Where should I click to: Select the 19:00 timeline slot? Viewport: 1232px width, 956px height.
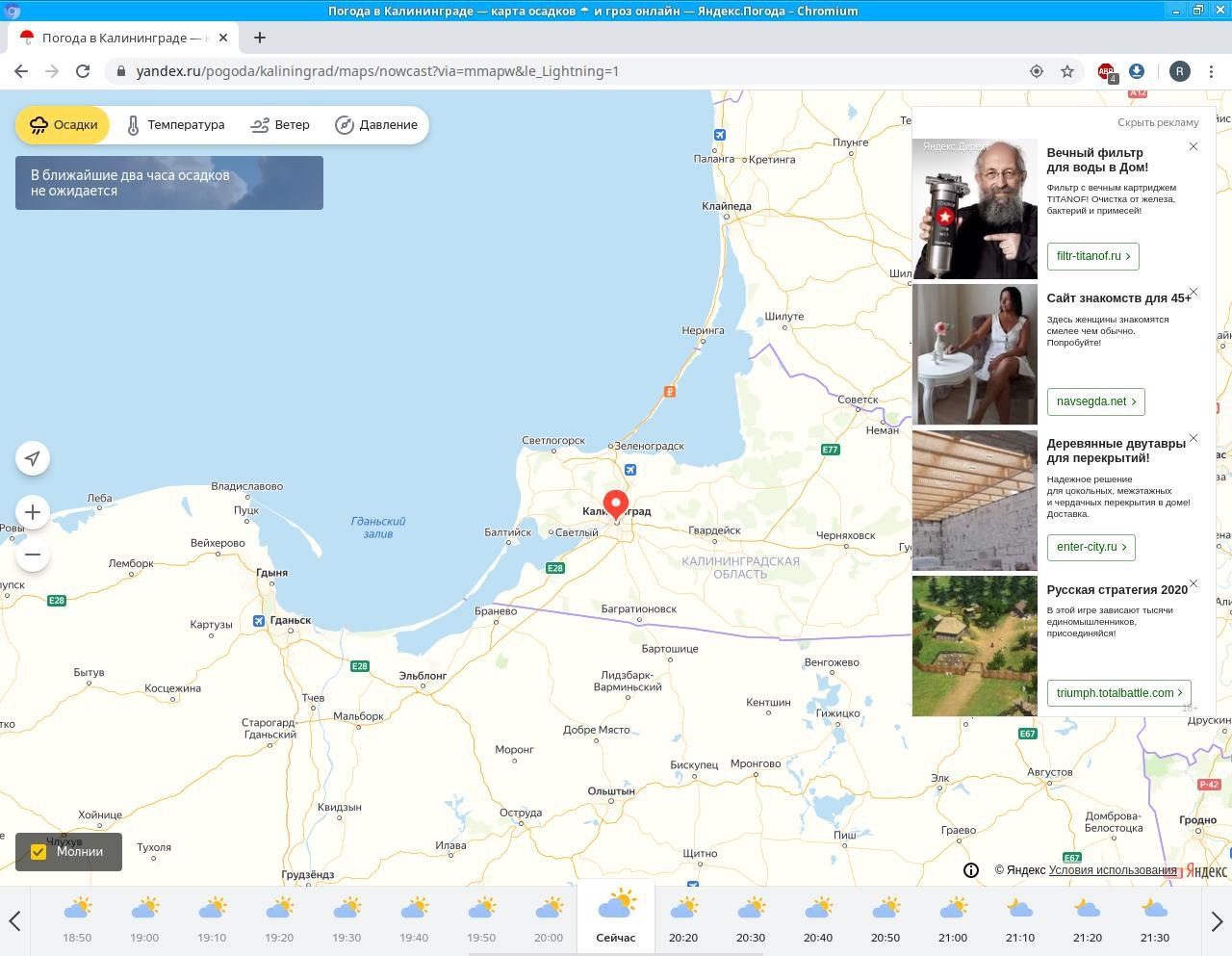[x=144, y=920]
